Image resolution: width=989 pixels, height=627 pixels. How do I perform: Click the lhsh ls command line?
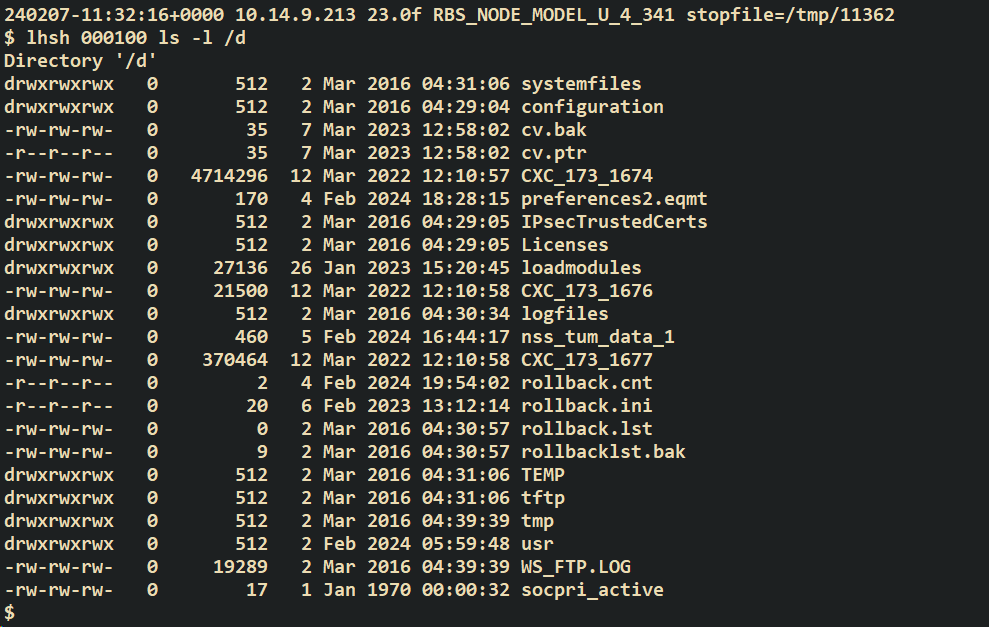click(x=125, y=38)
